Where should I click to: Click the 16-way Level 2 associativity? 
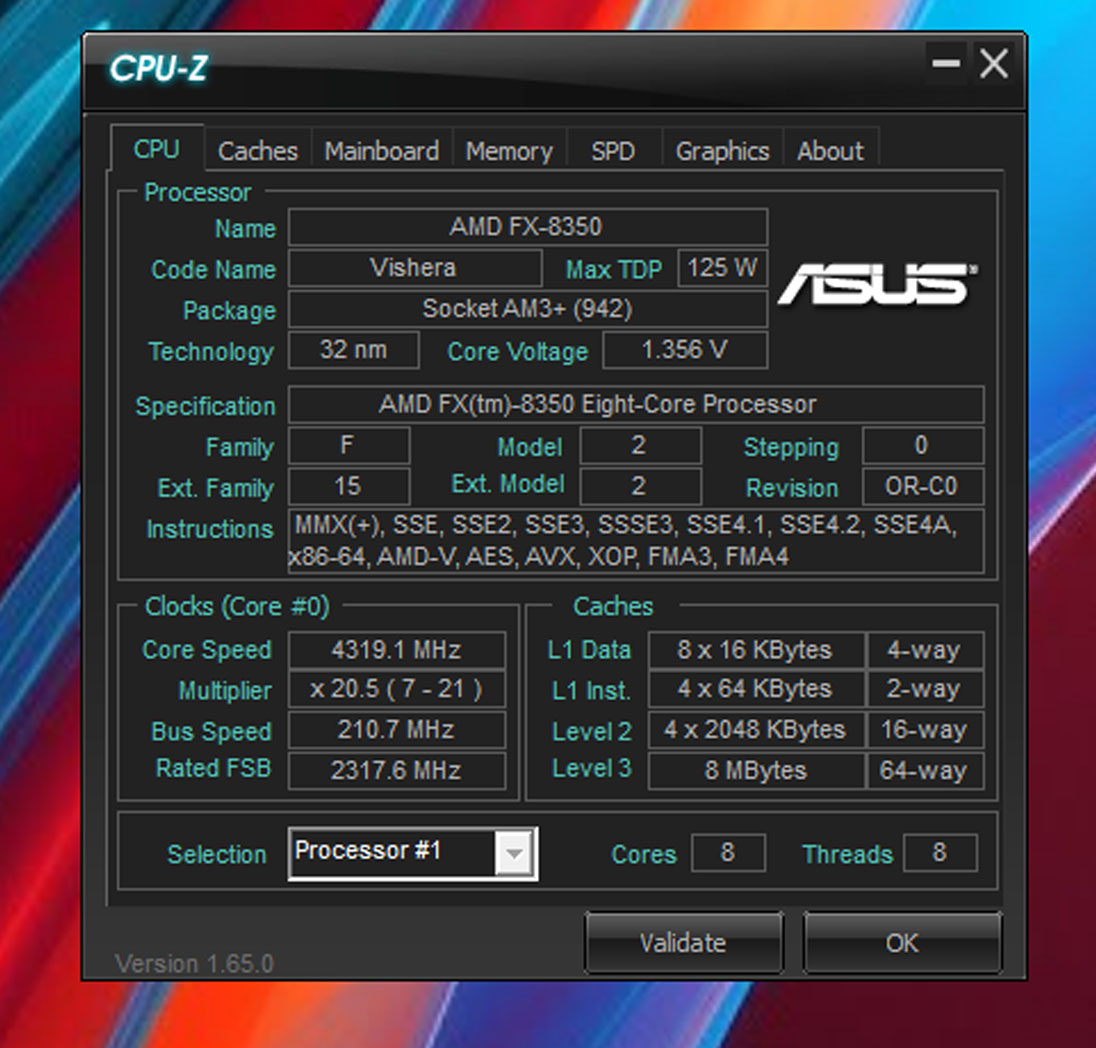(x=925, y=730)
